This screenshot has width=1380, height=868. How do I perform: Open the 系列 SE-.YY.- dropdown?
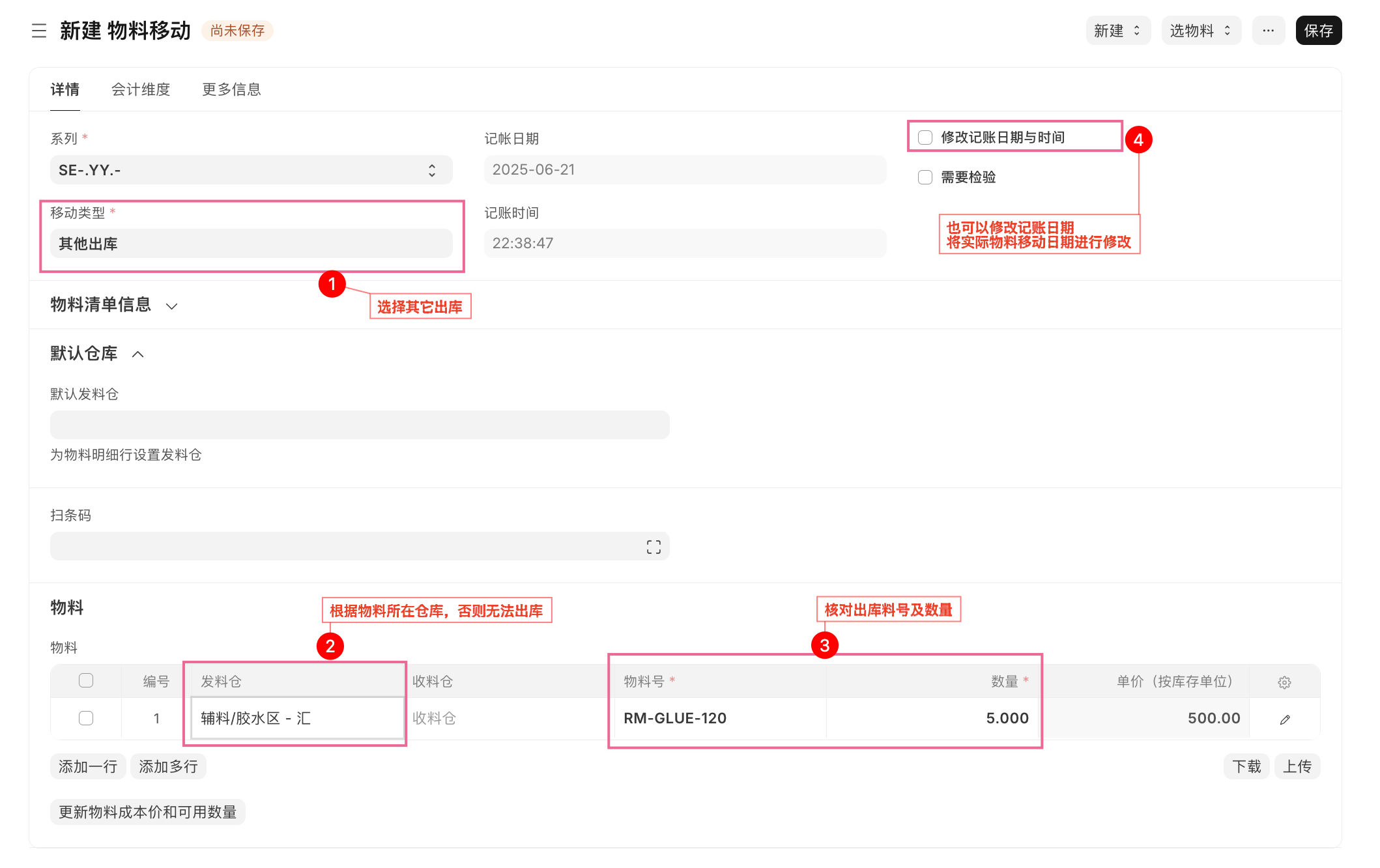(x=251, y=170)
